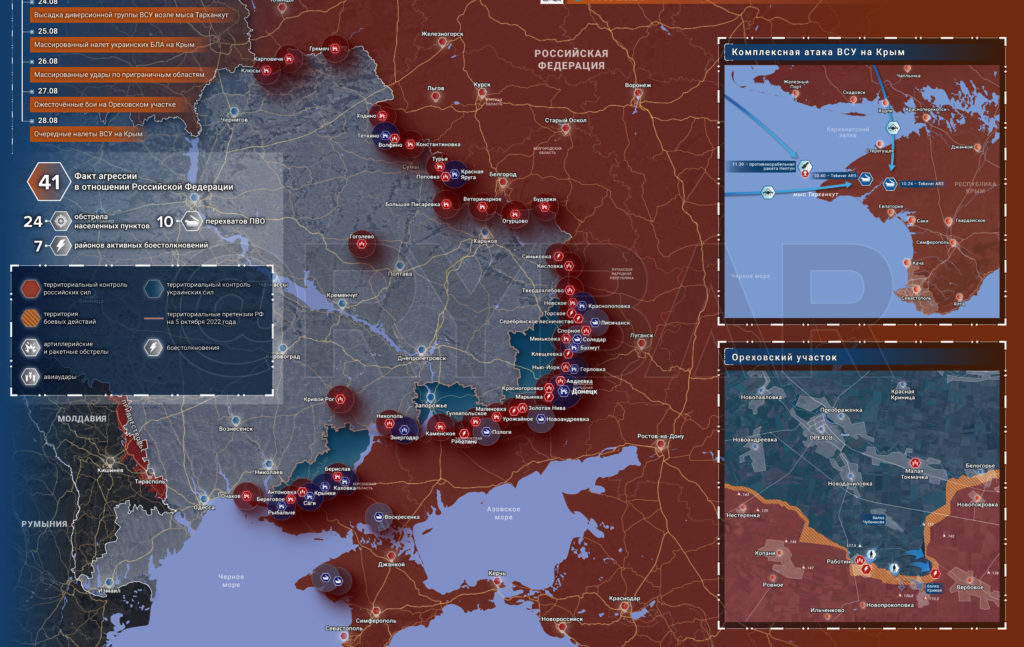1024x647 pixels.
Task: Select the airstrikes legend icon
Action: 31,377
